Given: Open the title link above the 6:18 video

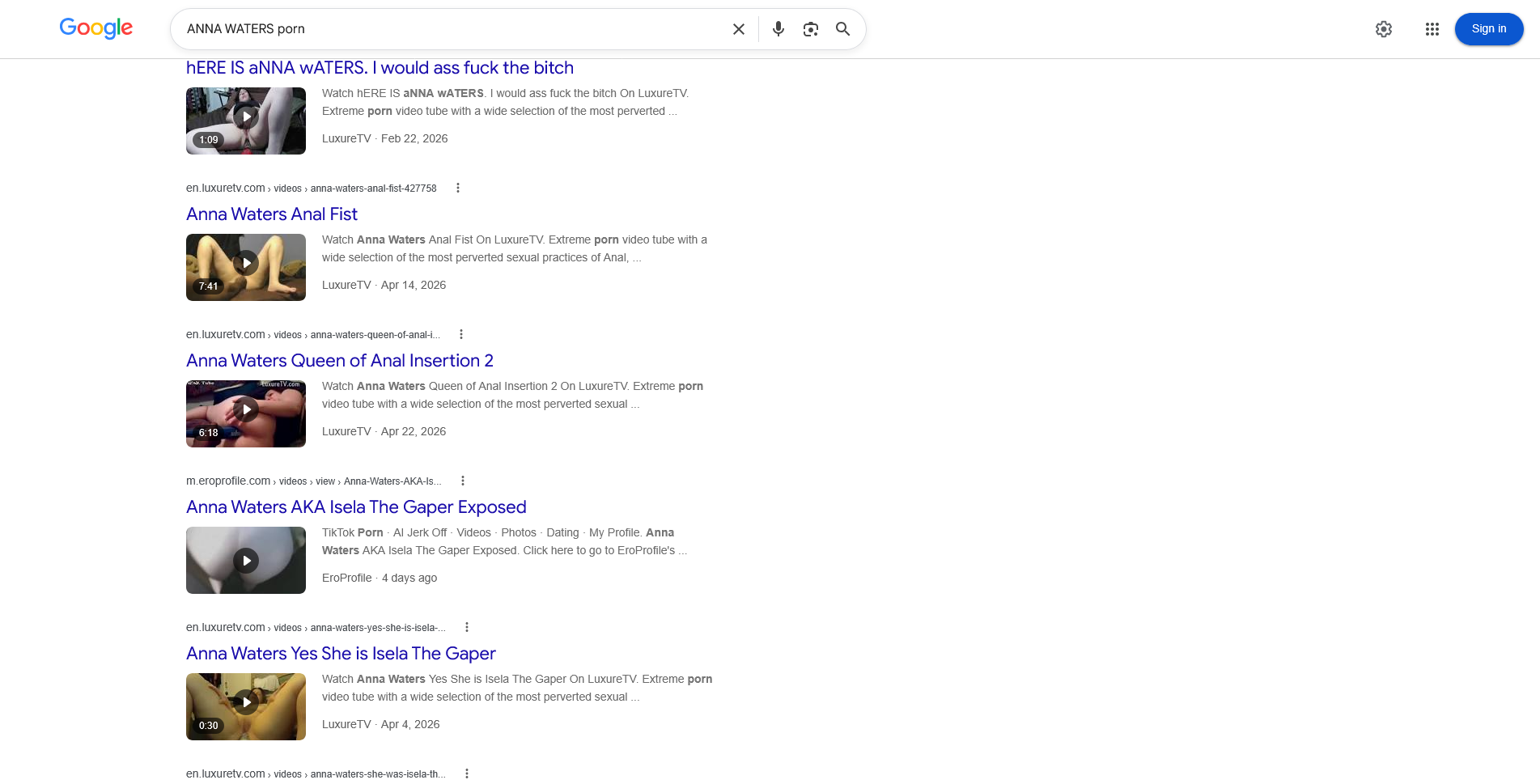Looking at the screenshot, I should point(340,361).
